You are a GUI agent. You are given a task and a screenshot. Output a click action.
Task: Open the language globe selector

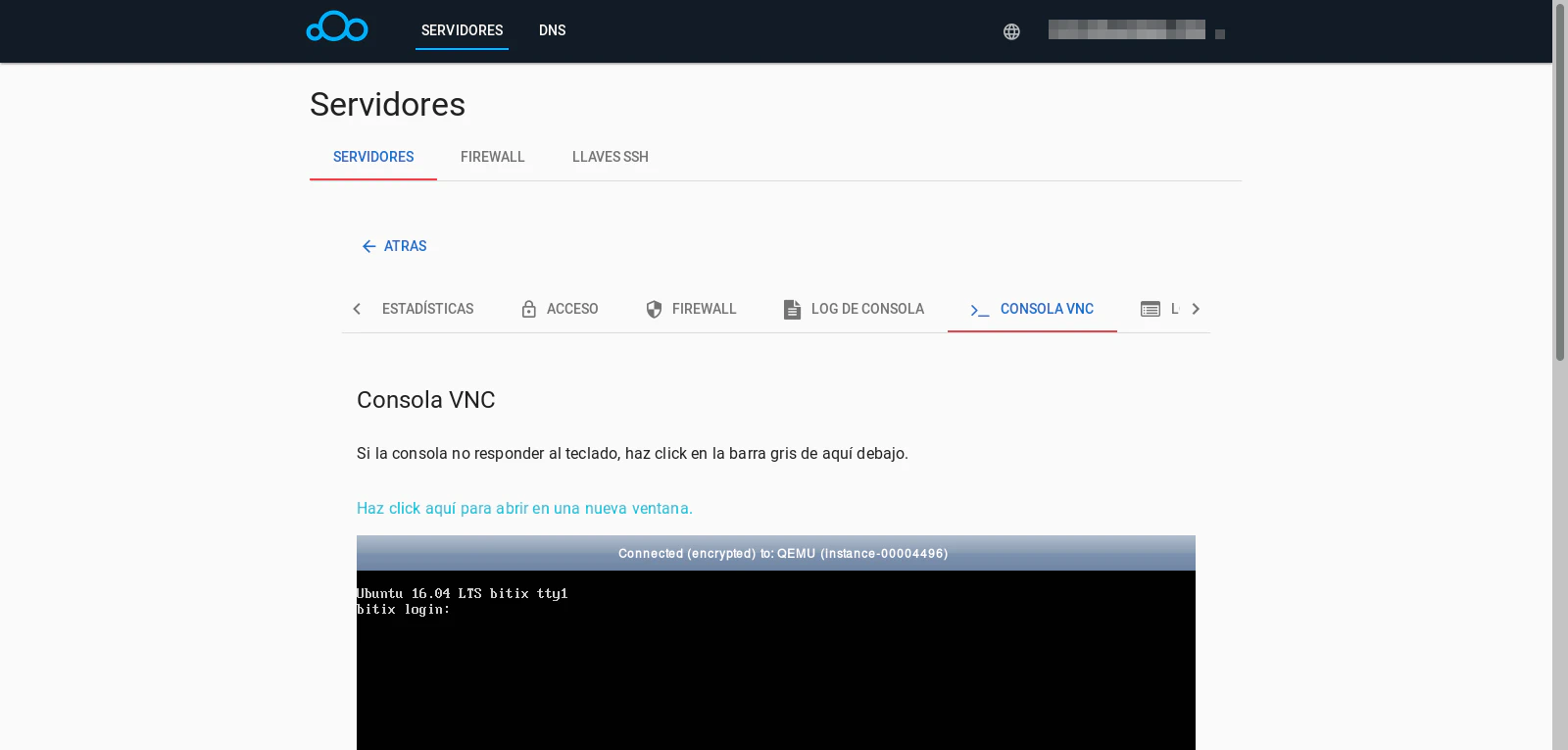1011,31
